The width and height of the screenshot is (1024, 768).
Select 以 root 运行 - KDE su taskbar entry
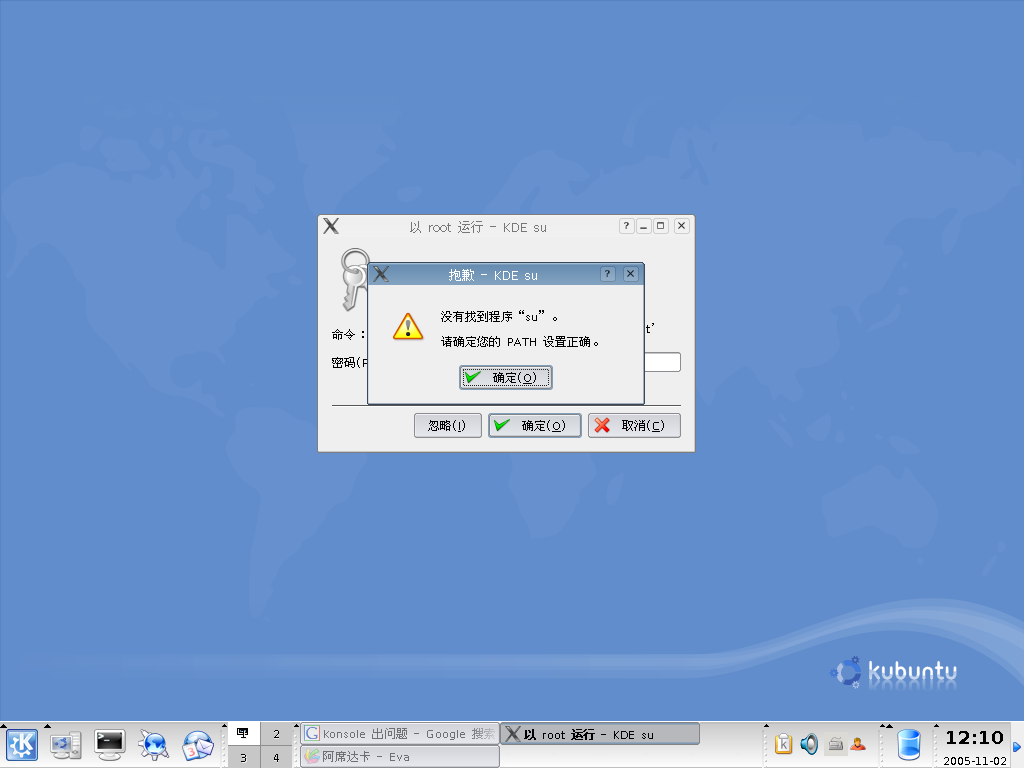[600, 733]
